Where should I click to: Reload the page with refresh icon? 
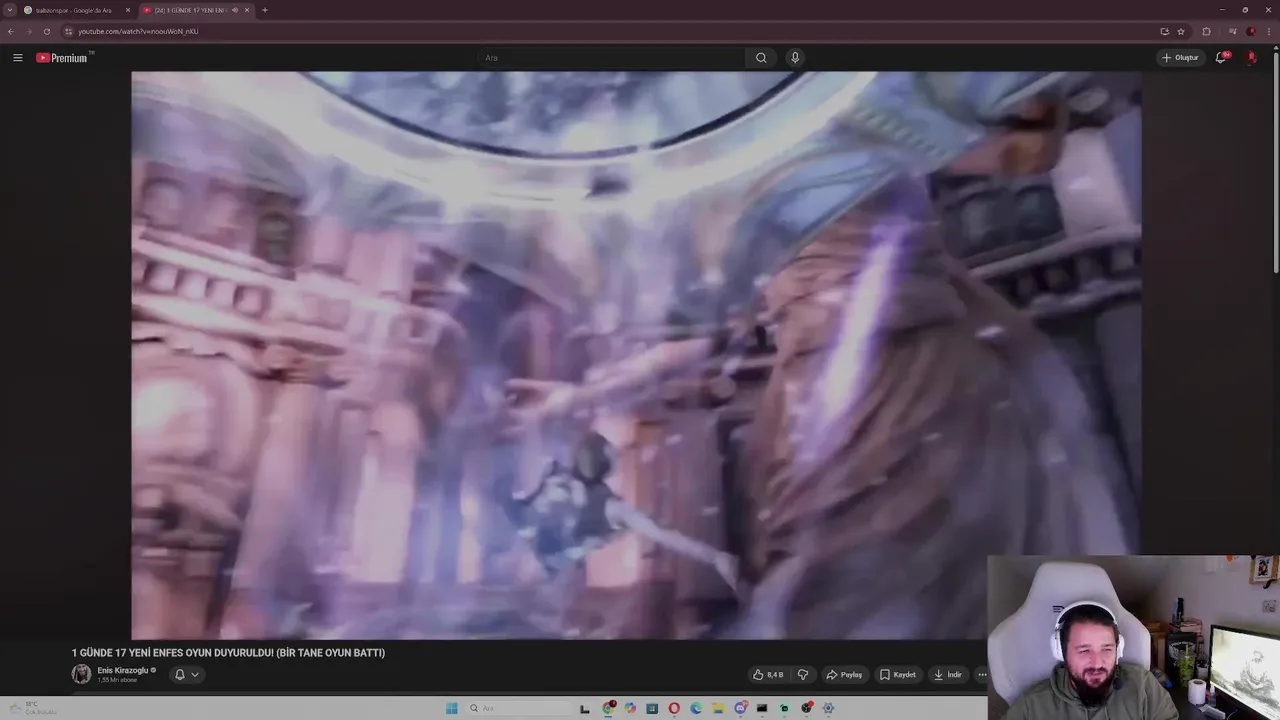(x=47, y=31)
